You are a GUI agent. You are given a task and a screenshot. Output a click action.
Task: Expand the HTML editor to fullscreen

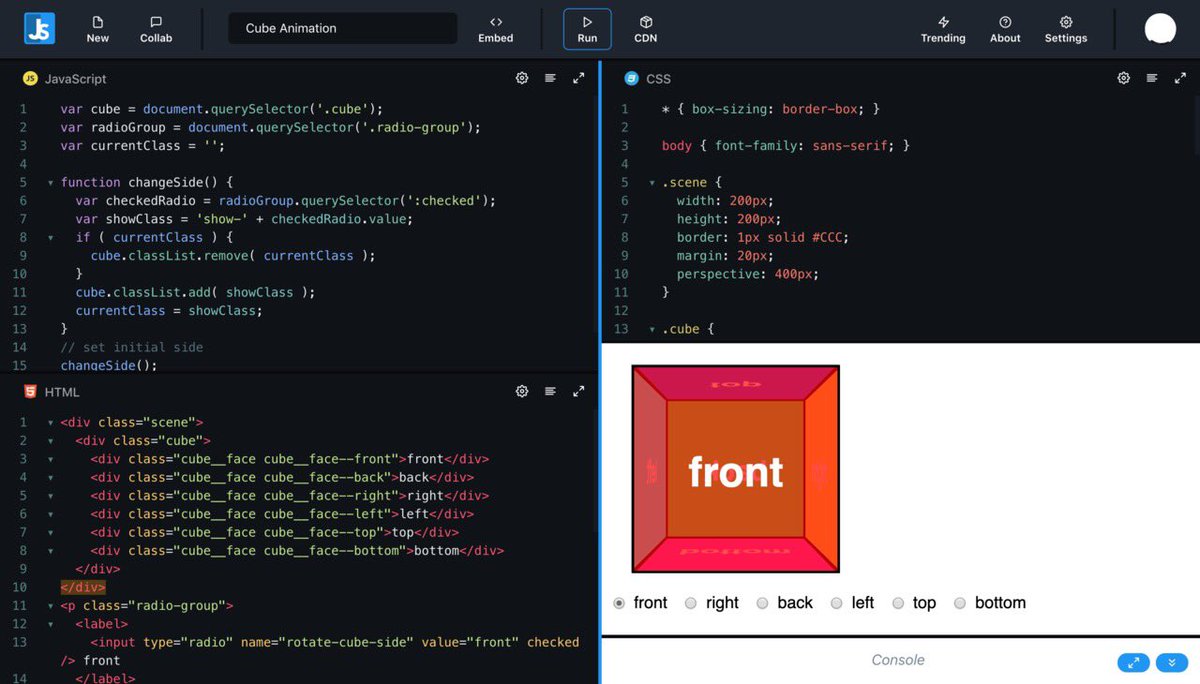click(x=578, y=391)
